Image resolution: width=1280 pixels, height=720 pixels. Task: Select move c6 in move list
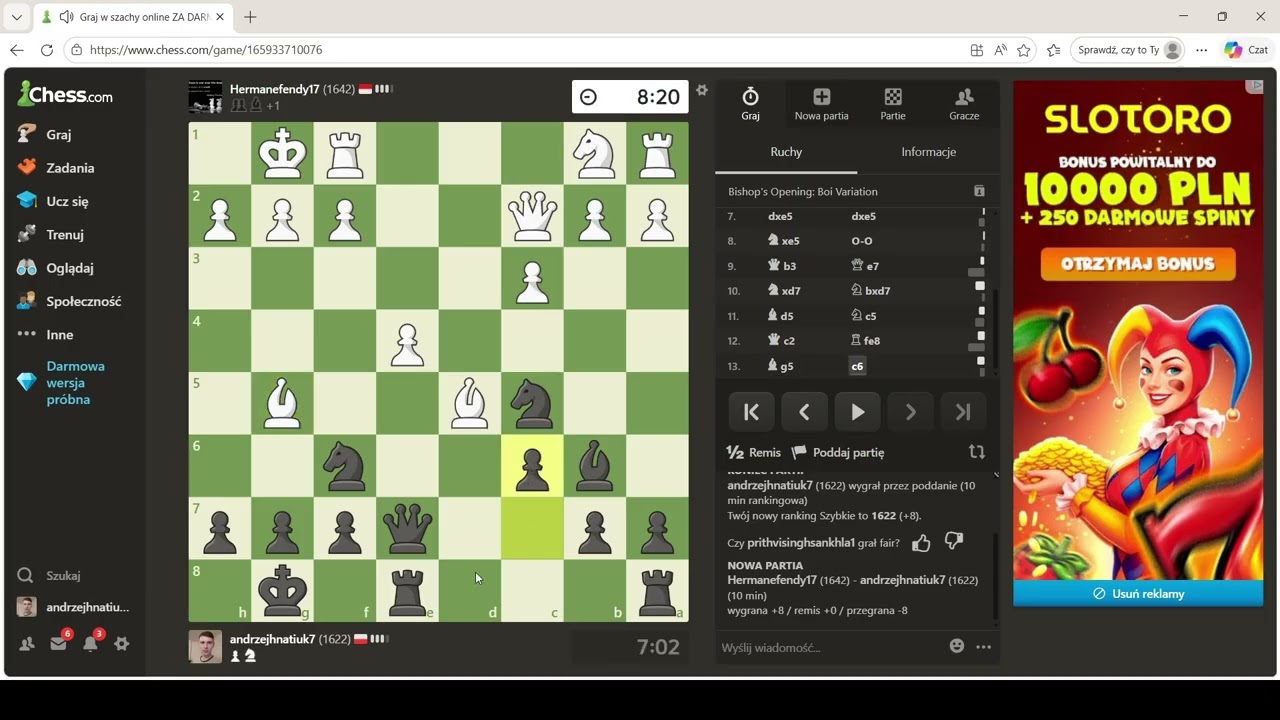(x=857, y=366)
